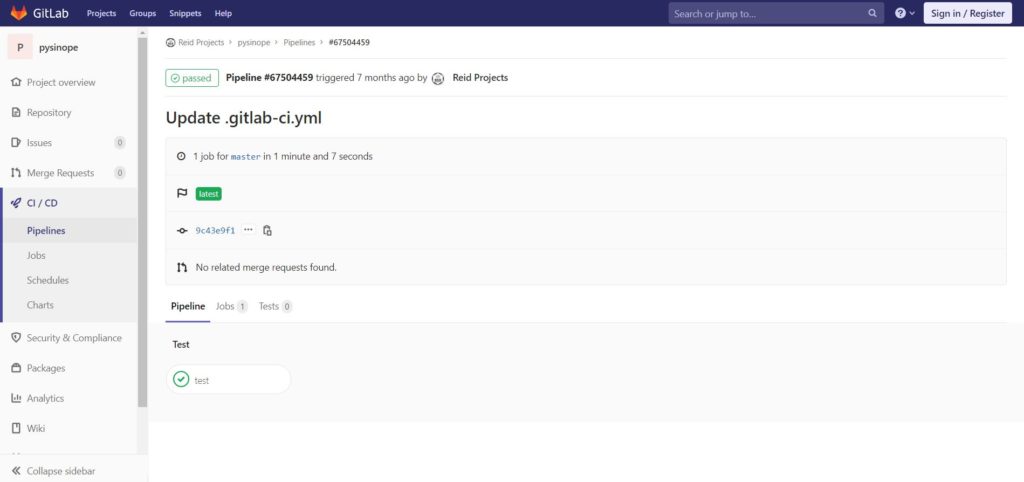
Task: Click the Project overview house icon
Action: point(16,82)
